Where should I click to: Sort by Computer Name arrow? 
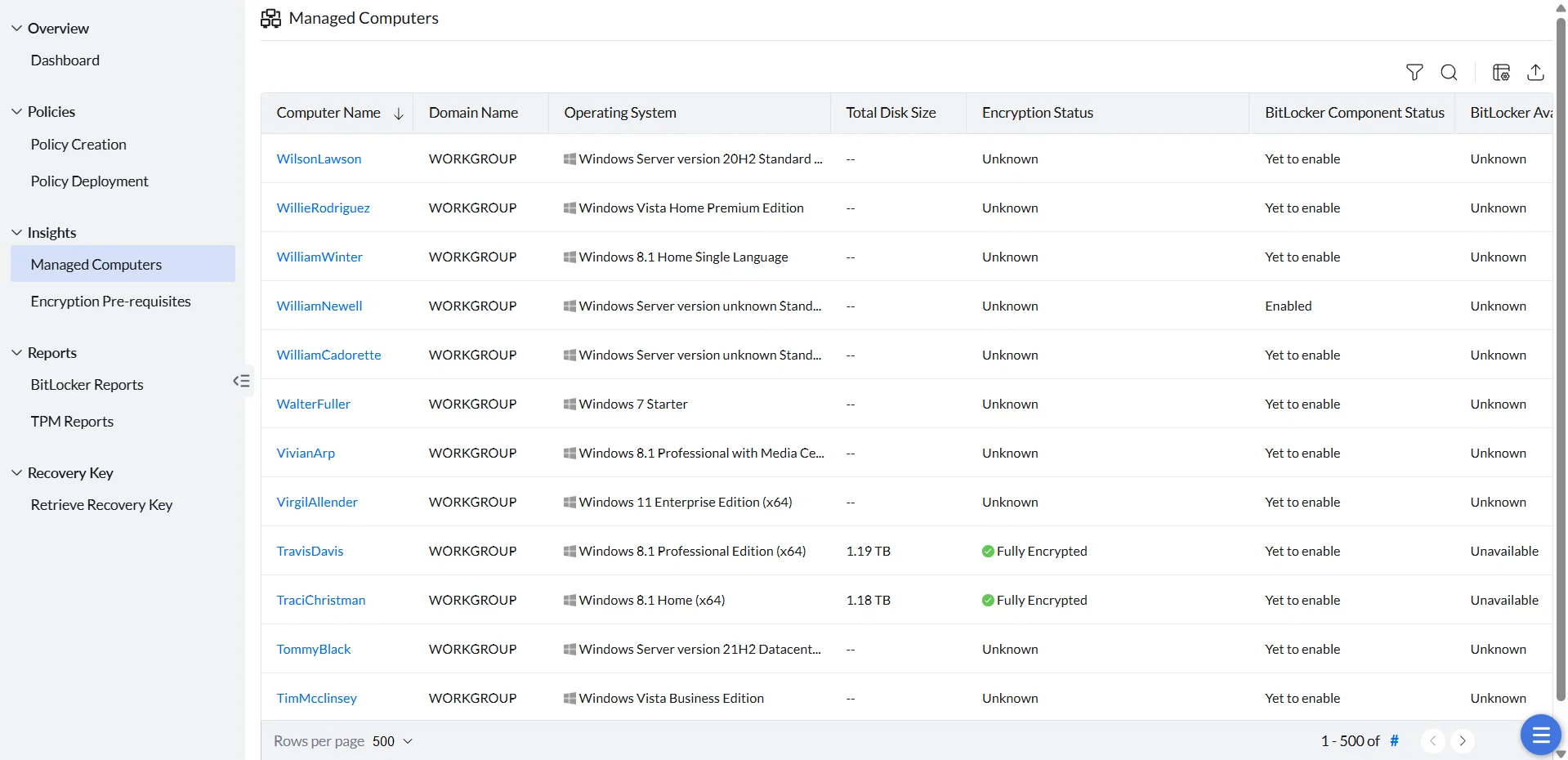tap(399, 114)
